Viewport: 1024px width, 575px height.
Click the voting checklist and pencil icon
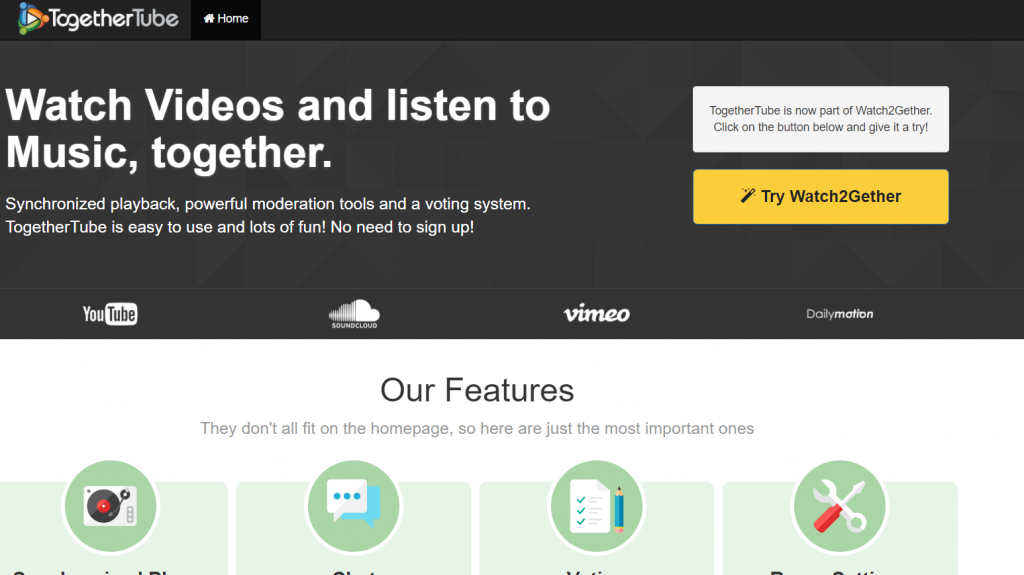coord(596,506)
